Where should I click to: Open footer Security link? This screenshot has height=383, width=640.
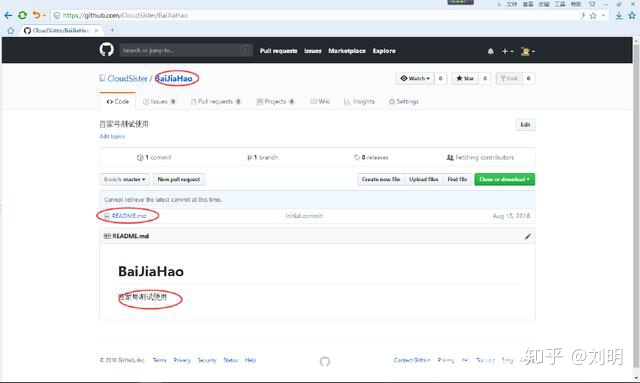207,361
